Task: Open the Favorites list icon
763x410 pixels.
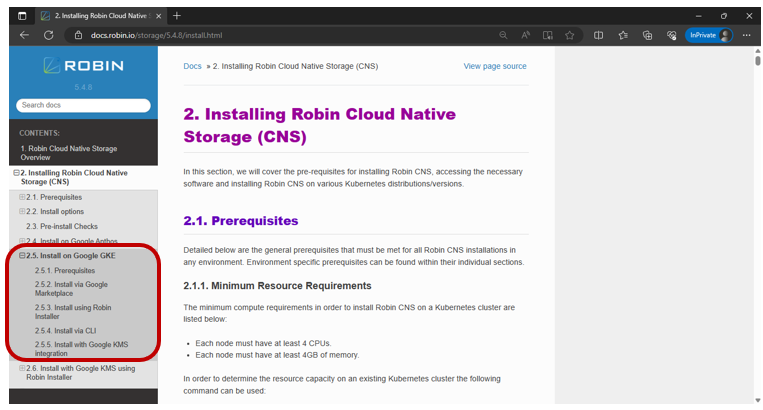Action: pyautogui.click(x=623, y=35)
